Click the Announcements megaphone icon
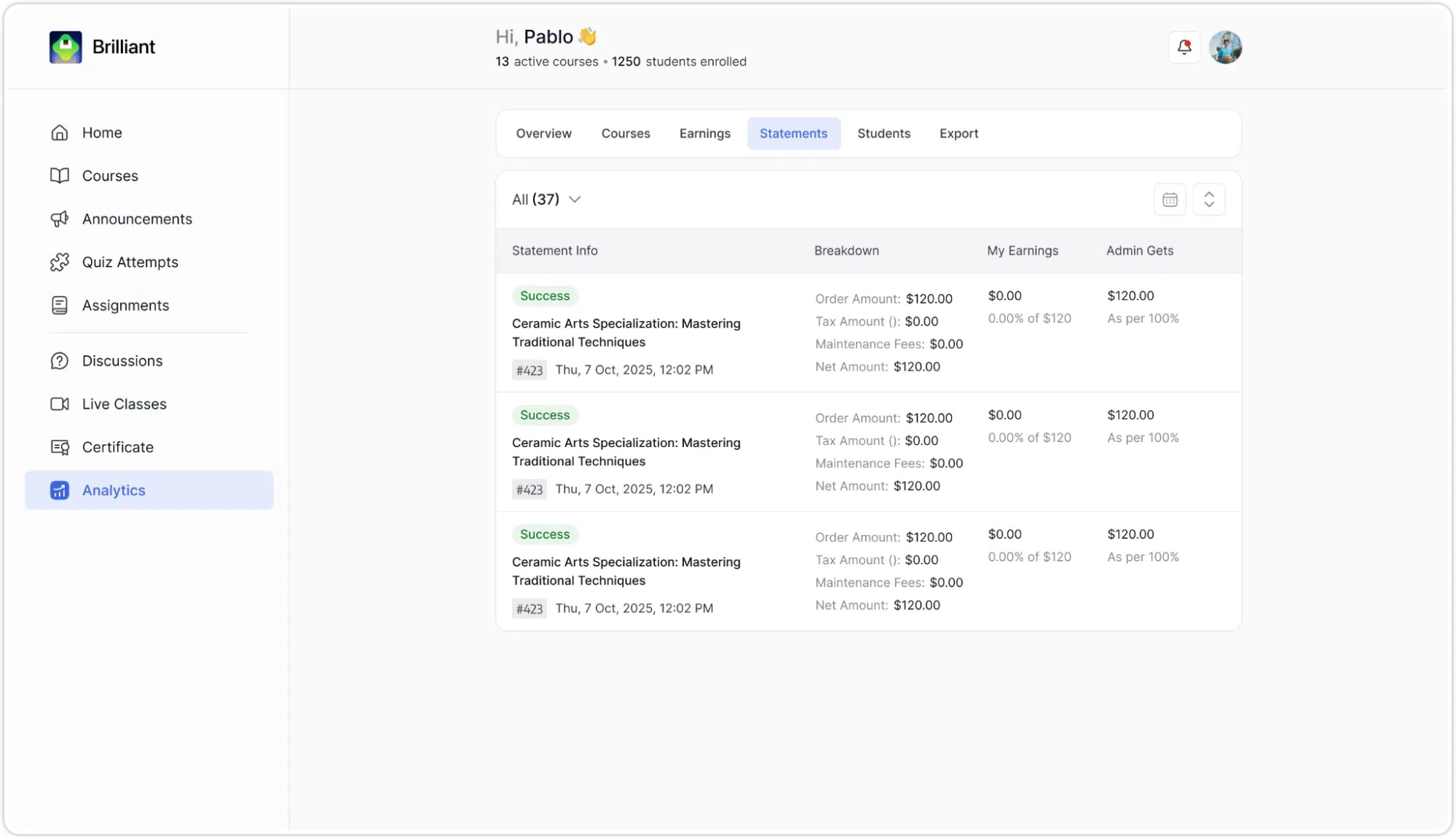Image resolution: width=1456 pixels, height=838 pixels. point(60,219)
